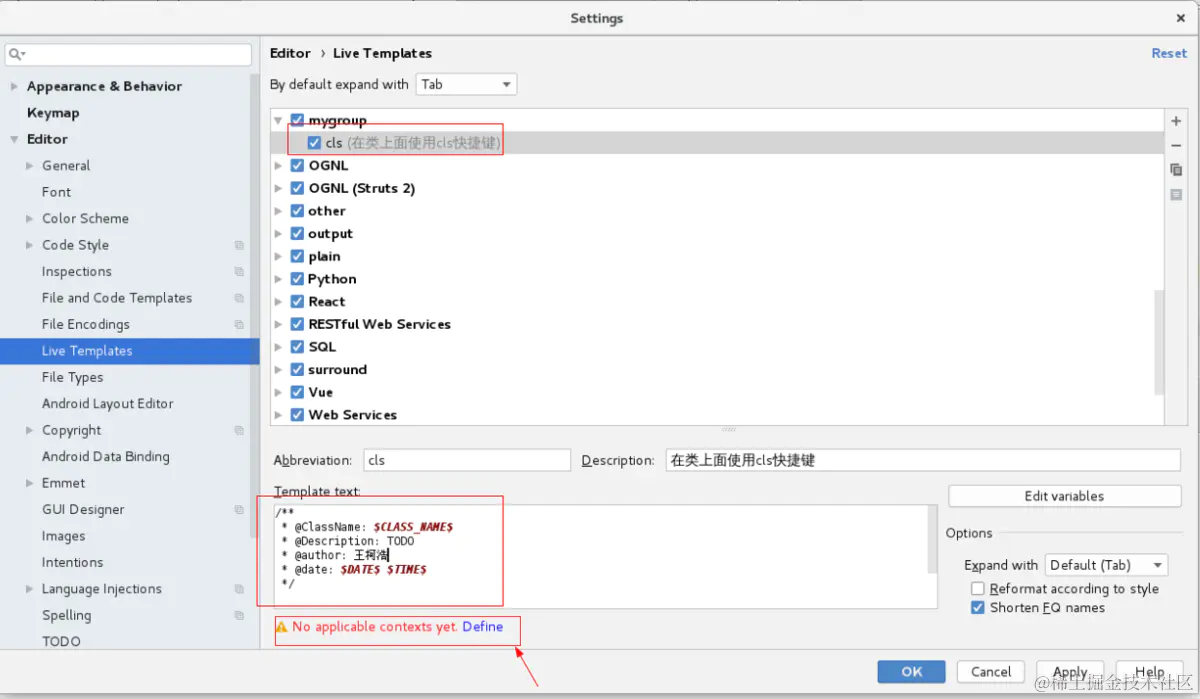Go to Android Layout Editor settings

point(108,404)
